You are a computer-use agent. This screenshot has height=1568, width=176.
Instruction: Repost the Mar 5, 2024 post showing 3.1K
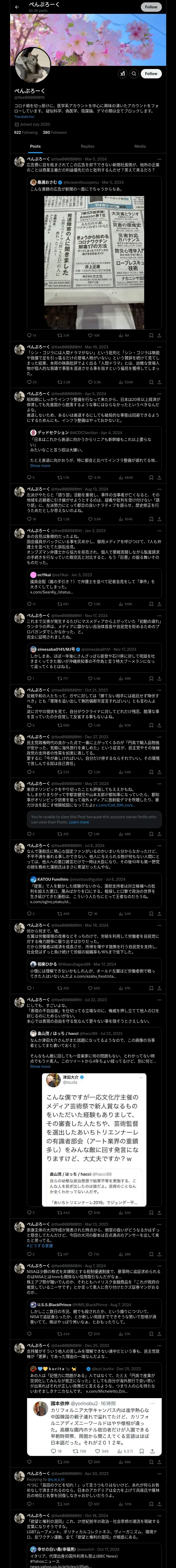63,335
